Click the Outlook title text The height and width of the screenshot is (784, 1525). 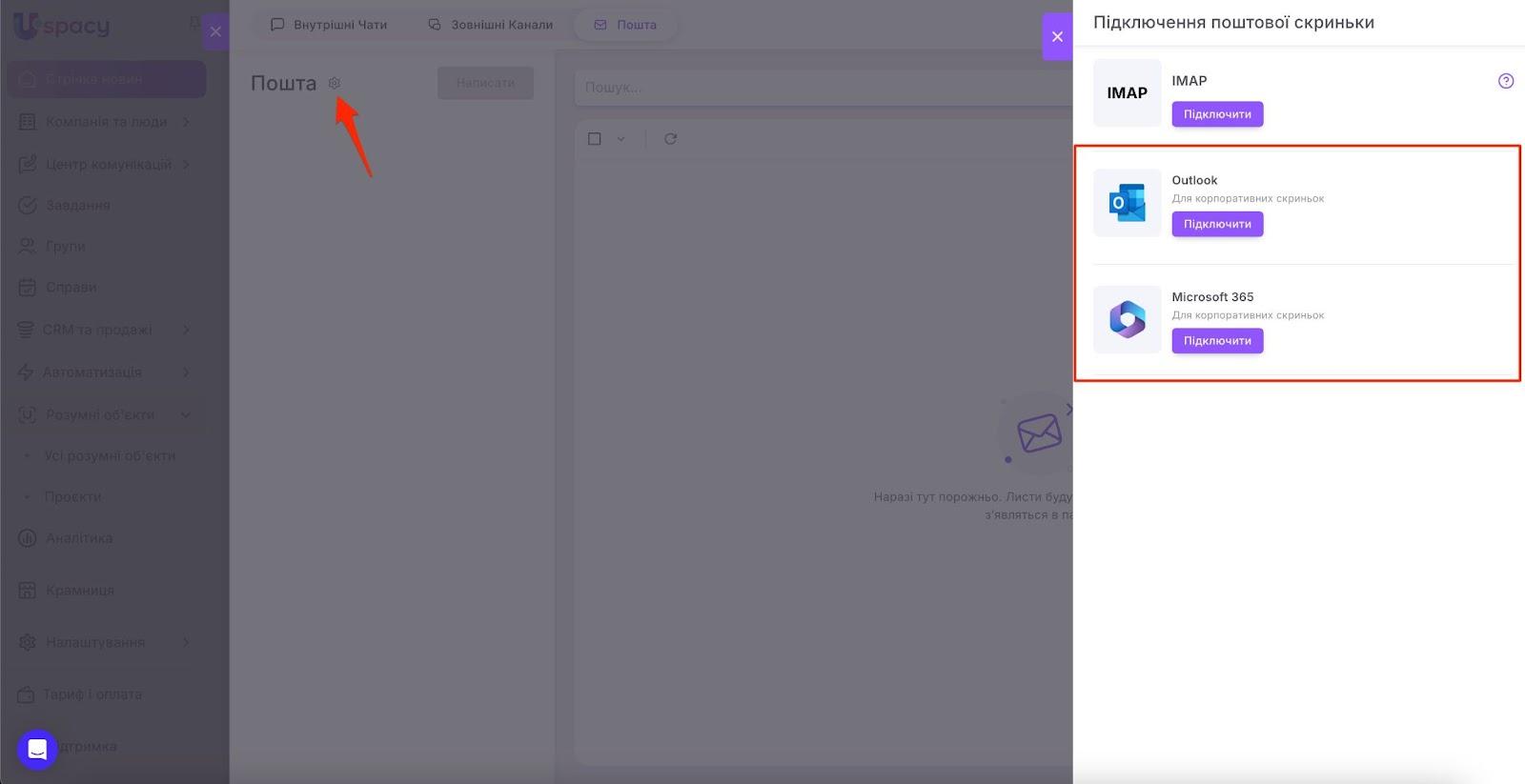click(x=1194, y=180)
